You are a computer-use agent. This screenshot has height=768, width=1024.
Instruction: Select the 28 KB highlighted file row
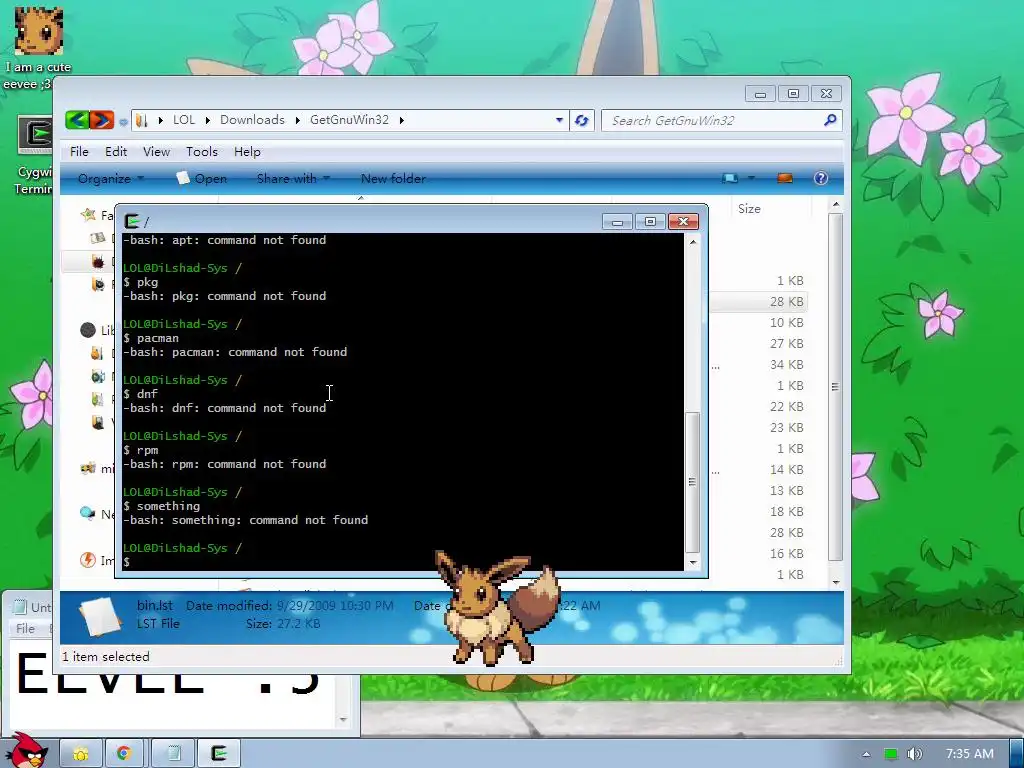click(760, 302)
